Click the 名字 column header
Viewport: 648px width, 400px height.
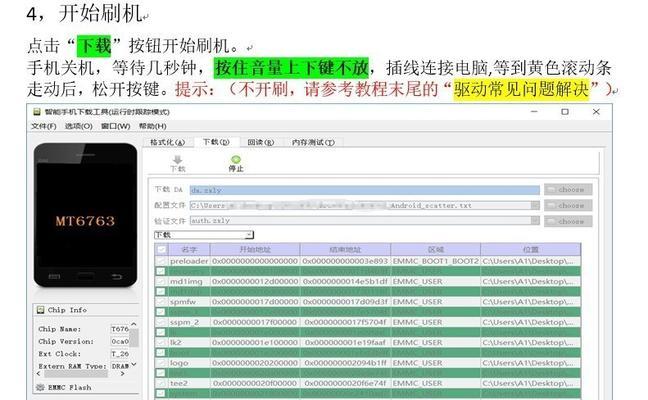pyautogui.click(x=189, y=250)
